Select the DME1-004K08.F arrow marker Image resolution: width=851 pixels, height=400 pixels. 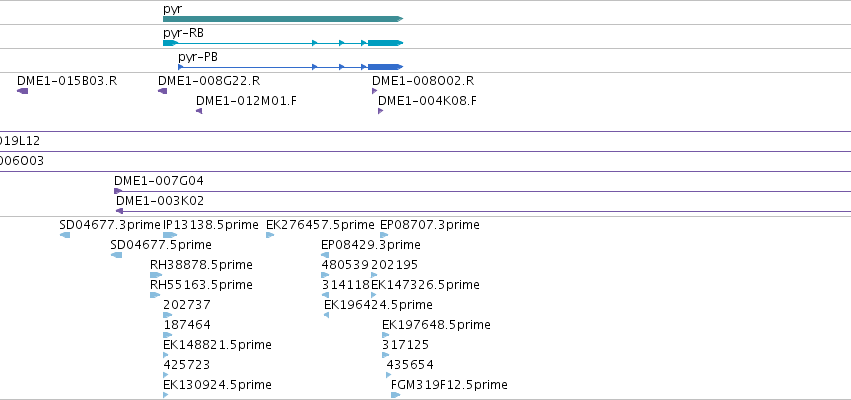[x=380, y=111]
